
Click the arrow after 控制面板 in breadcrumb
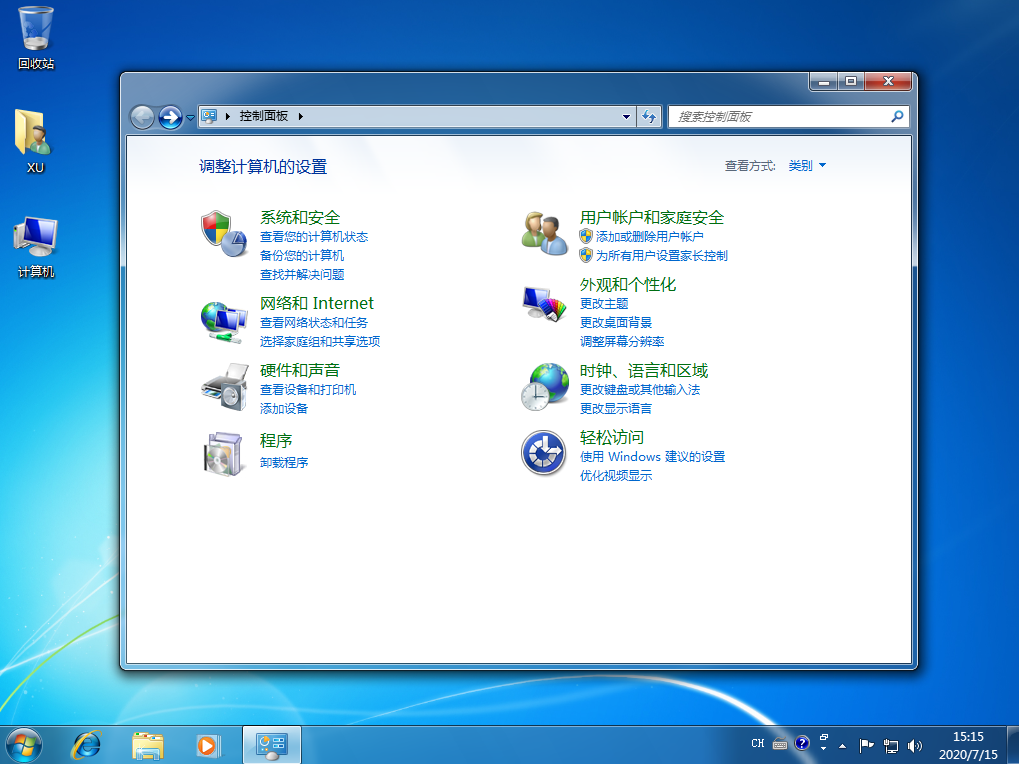(x=300, y=117)
